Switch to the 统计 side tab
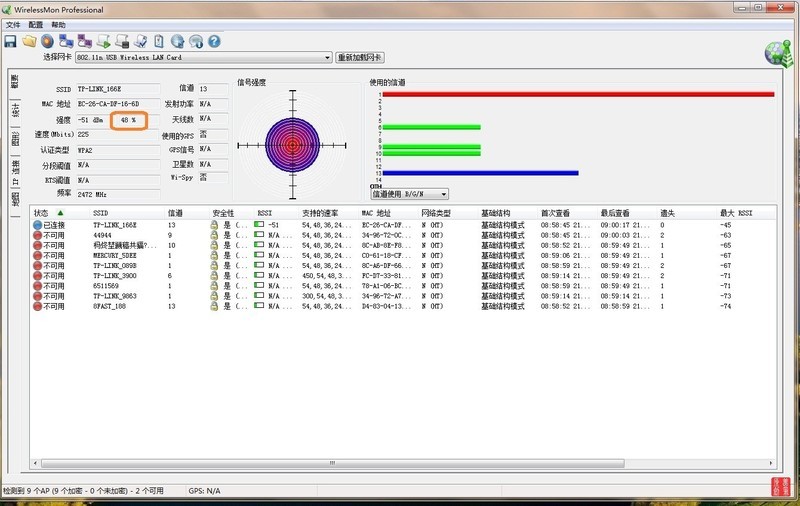This screenshot has width=800, height=506. point(15,110)
